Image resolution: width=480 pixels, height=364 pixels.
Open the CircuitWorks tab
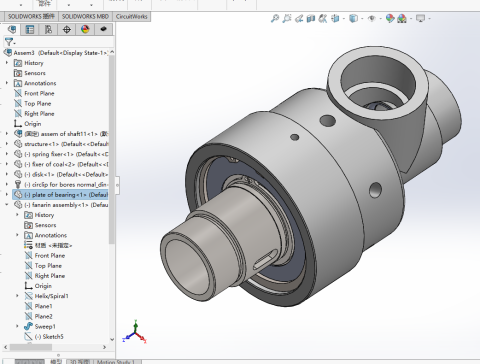132,16
